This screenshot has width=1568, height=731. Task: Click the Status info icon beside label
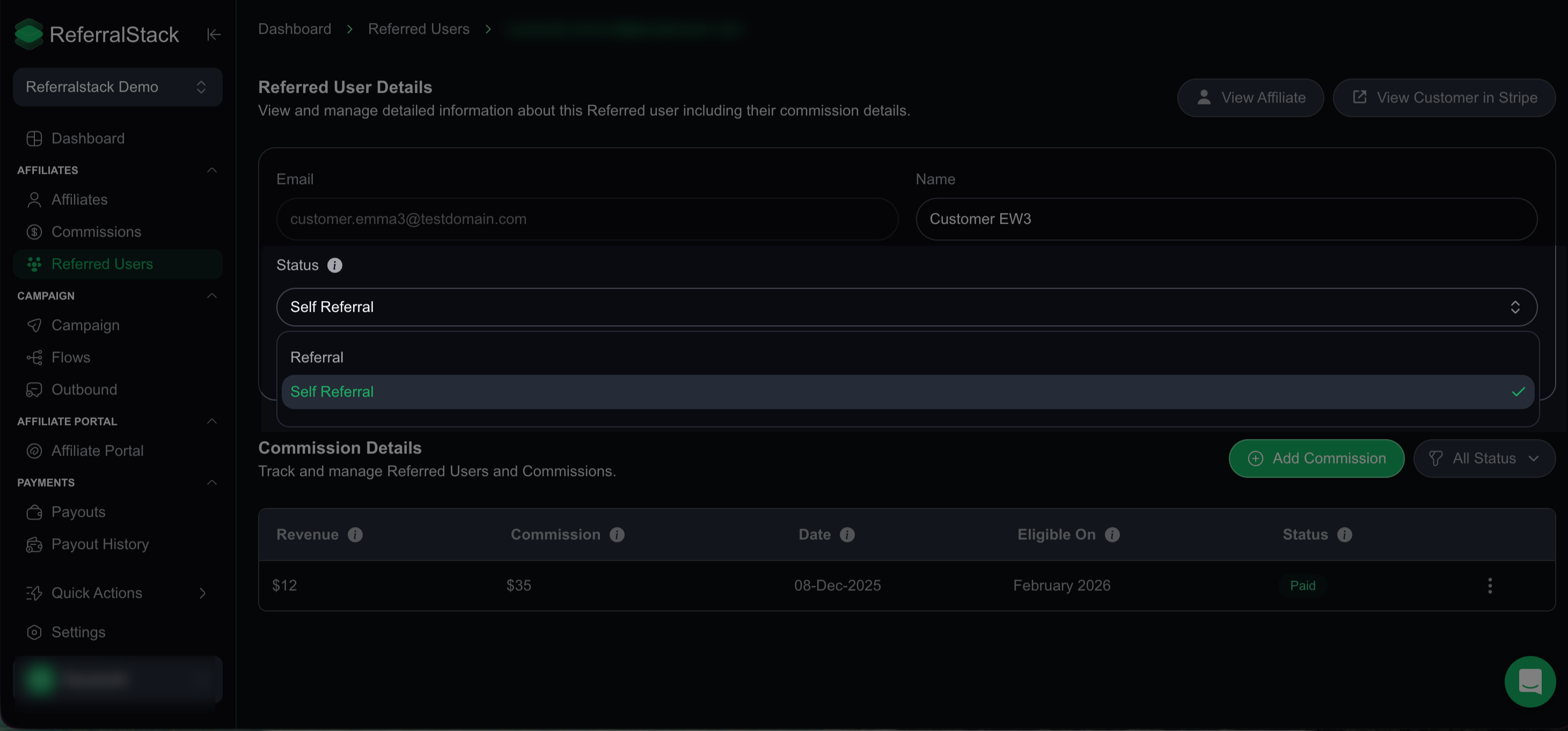click(335, 265)
